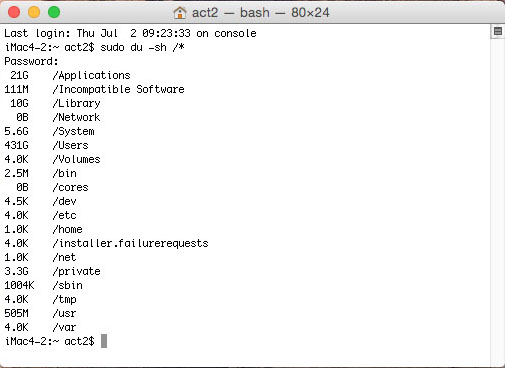Click the split pane icon at top right

point(498,32)
